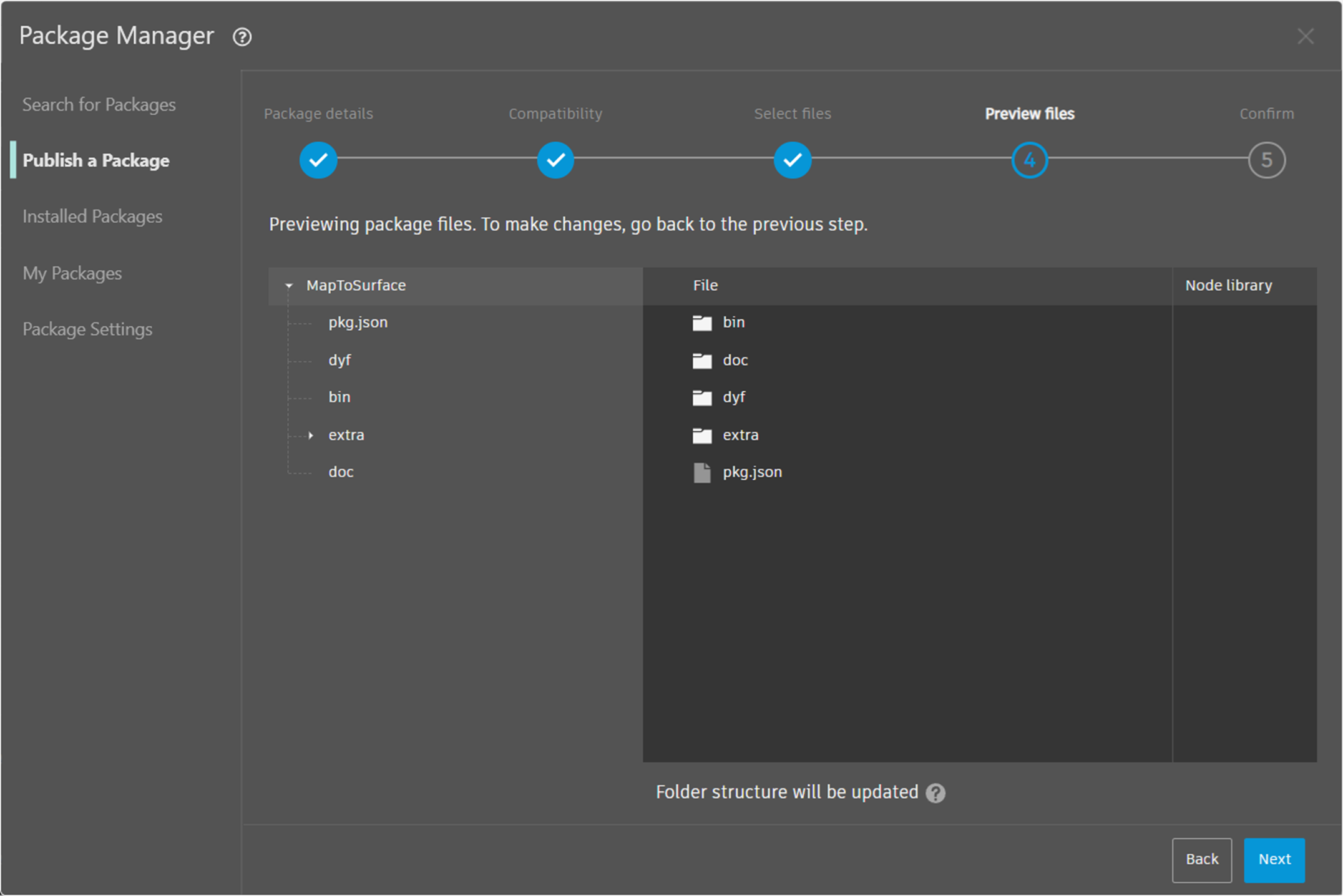Click the dyf folder icon
This screenshot has height=896, width=1343.
[x=702, y=397]
